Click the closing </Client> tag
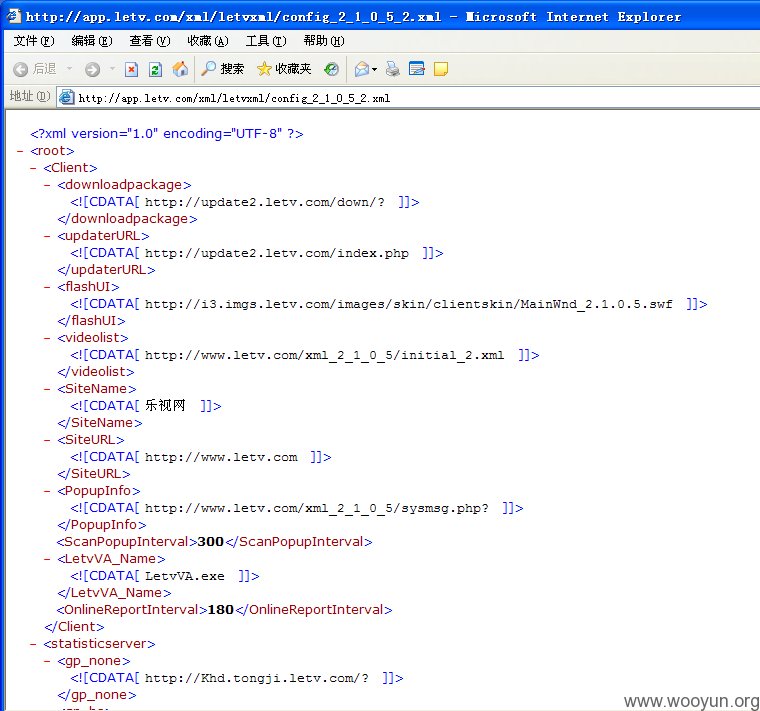The image size is (760, 711). tap(74, 627)
